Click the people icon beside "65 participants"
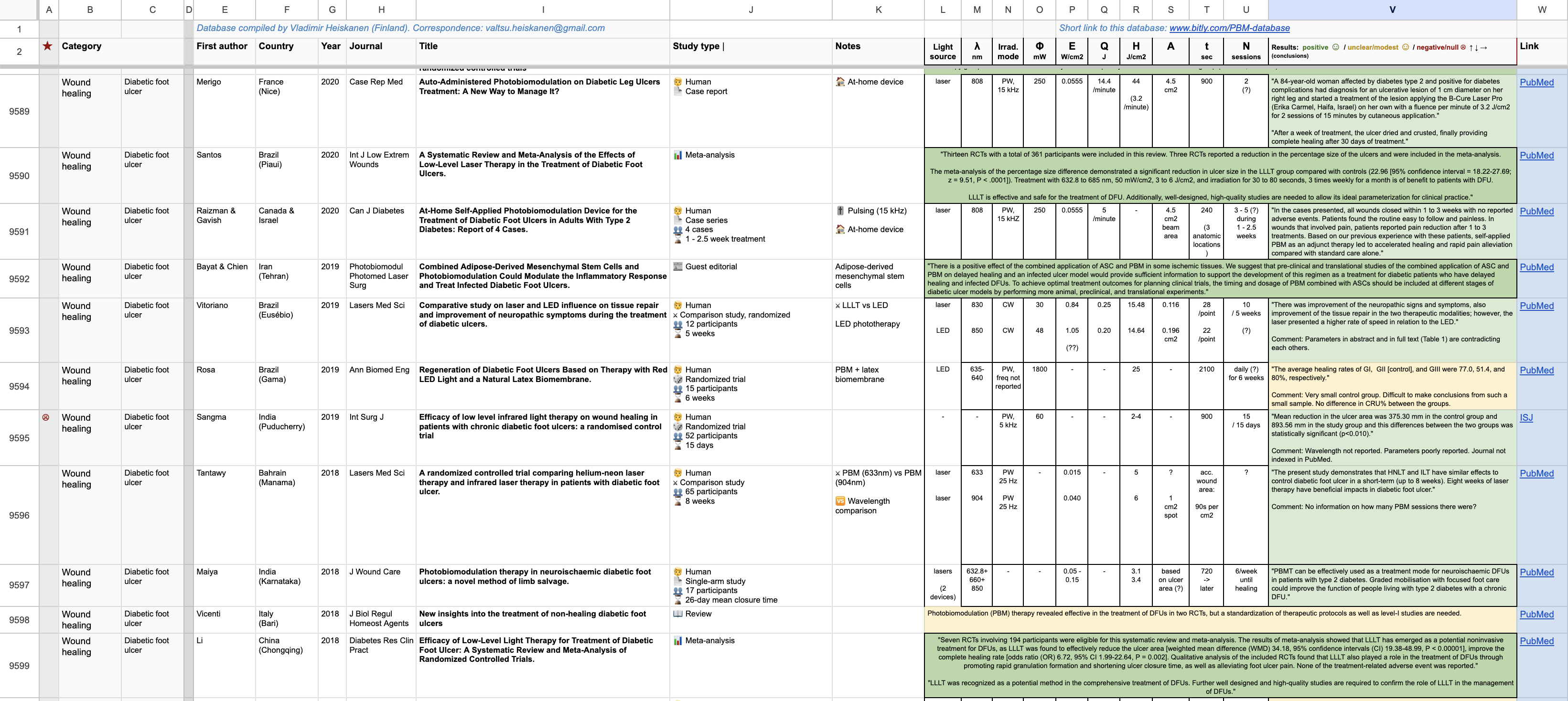 click(677, 492)
